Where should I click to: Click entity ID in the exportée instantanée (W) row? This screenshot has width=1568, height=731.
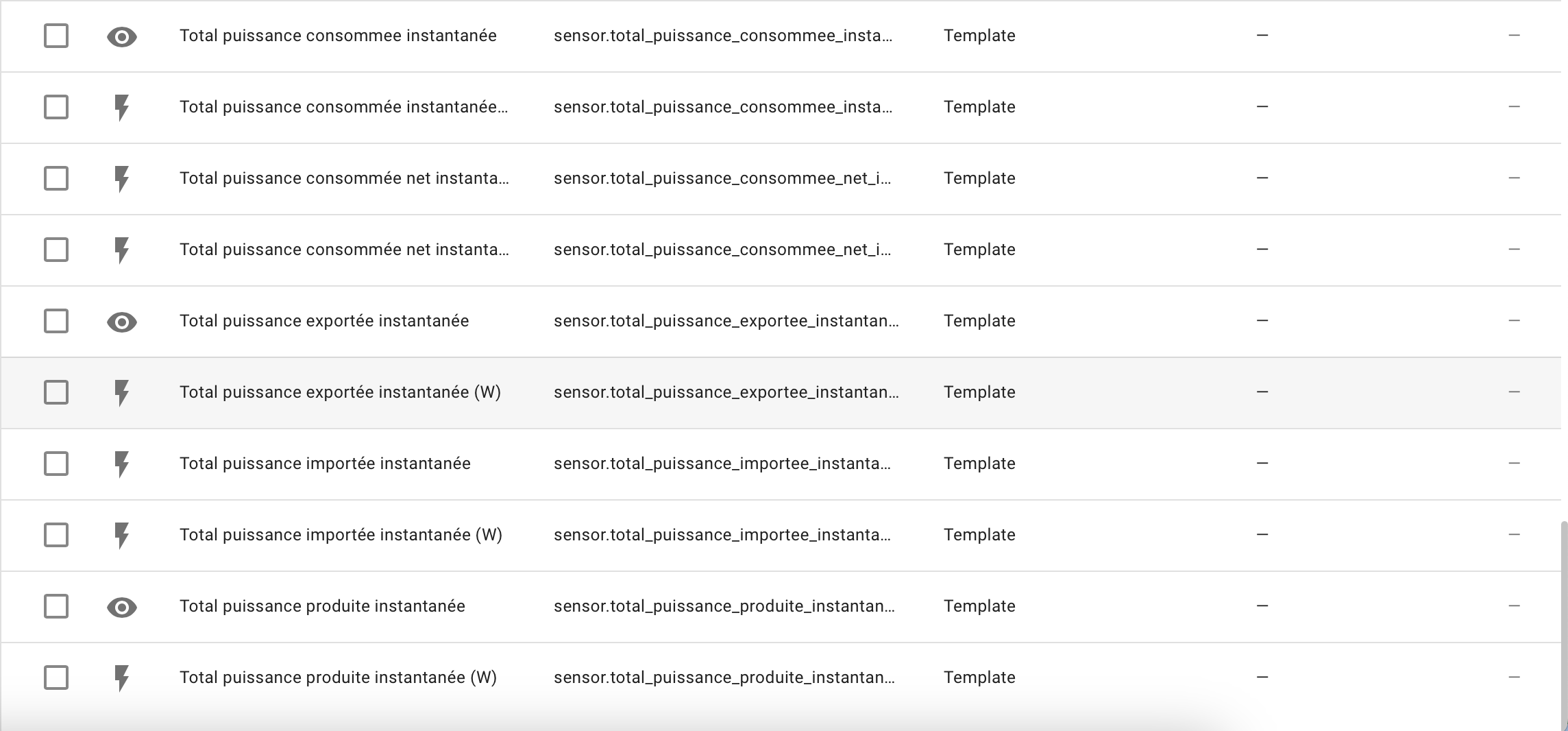tap(726, 392)
